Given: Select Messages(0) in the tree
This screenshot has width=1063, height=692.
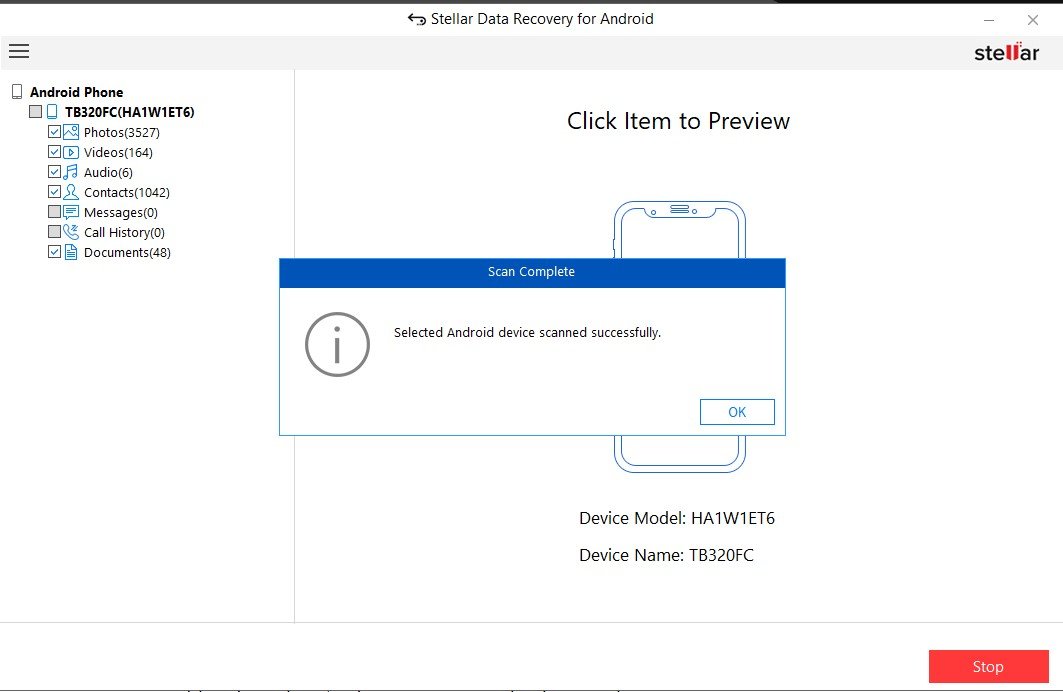Looking at the screenshot, I should 121,213.
